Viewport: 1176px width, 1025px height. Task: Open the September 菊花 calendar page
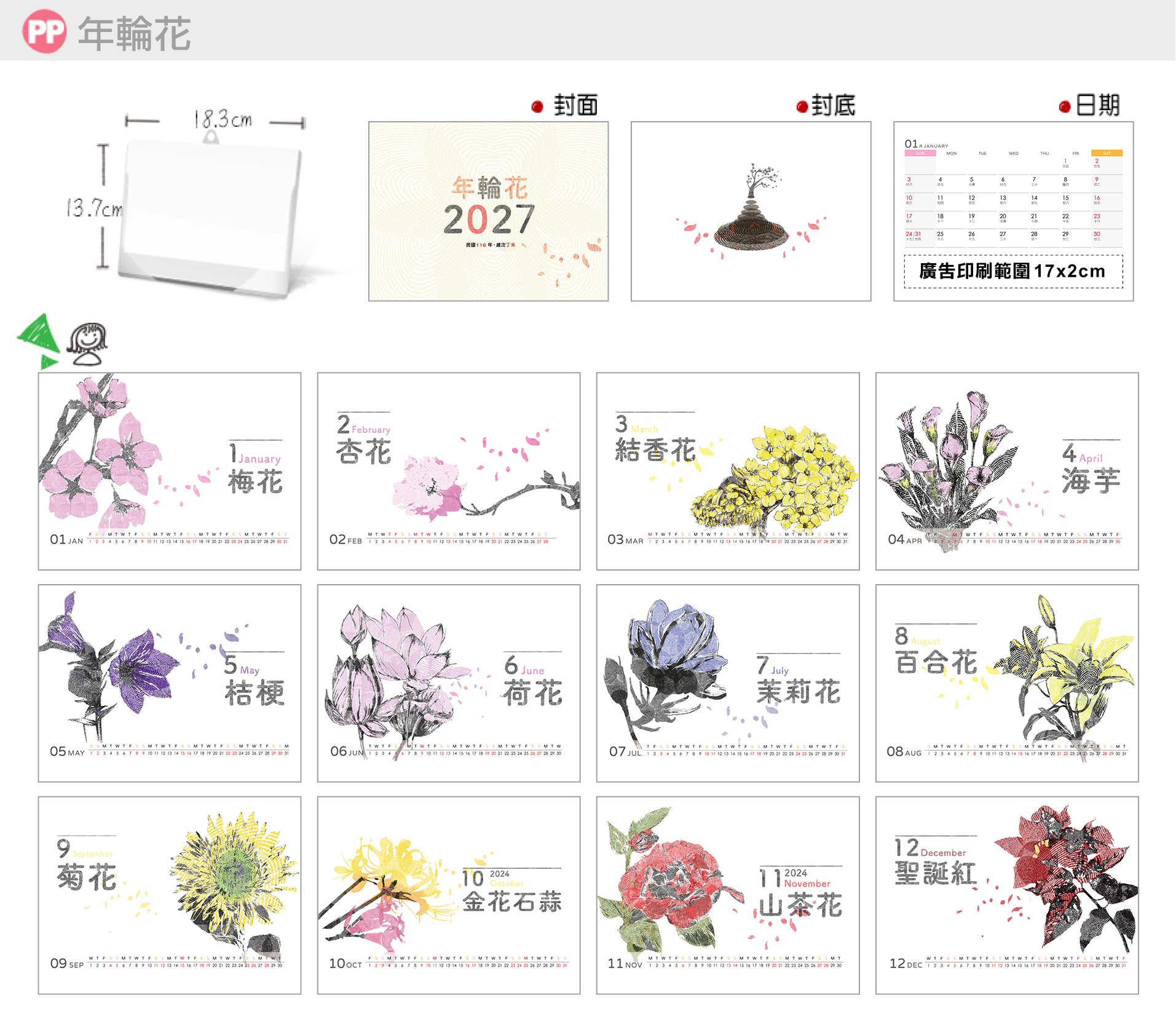tap(170, 896)
